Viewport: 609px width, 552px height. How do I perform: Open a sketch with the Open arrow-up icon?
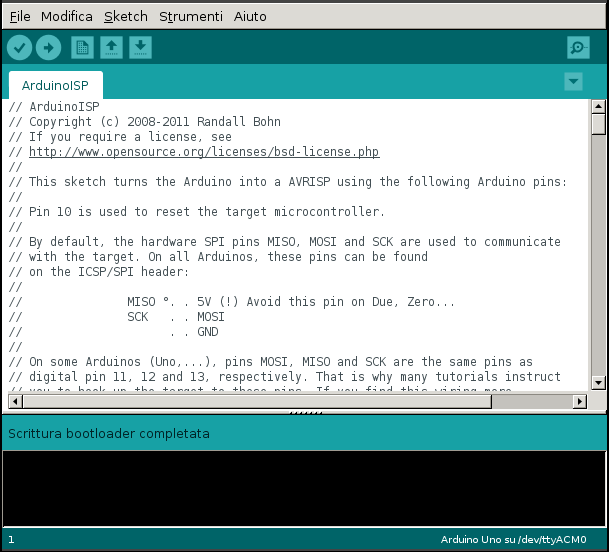[111, 48]
